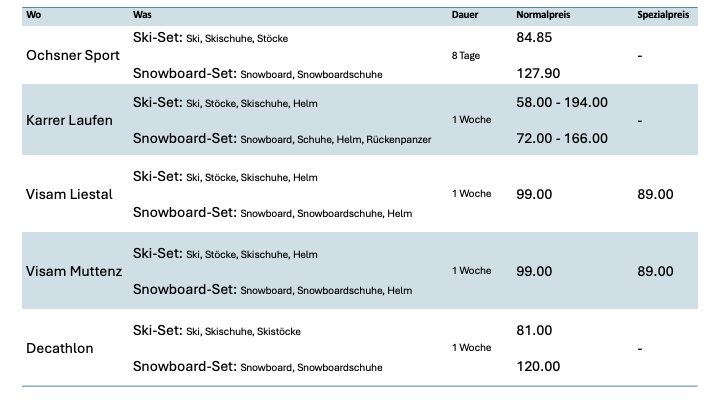This screenshot has height=405, width=720.
Task: Click Decathlon snowboard price 120.00
Action: [538, 366]
